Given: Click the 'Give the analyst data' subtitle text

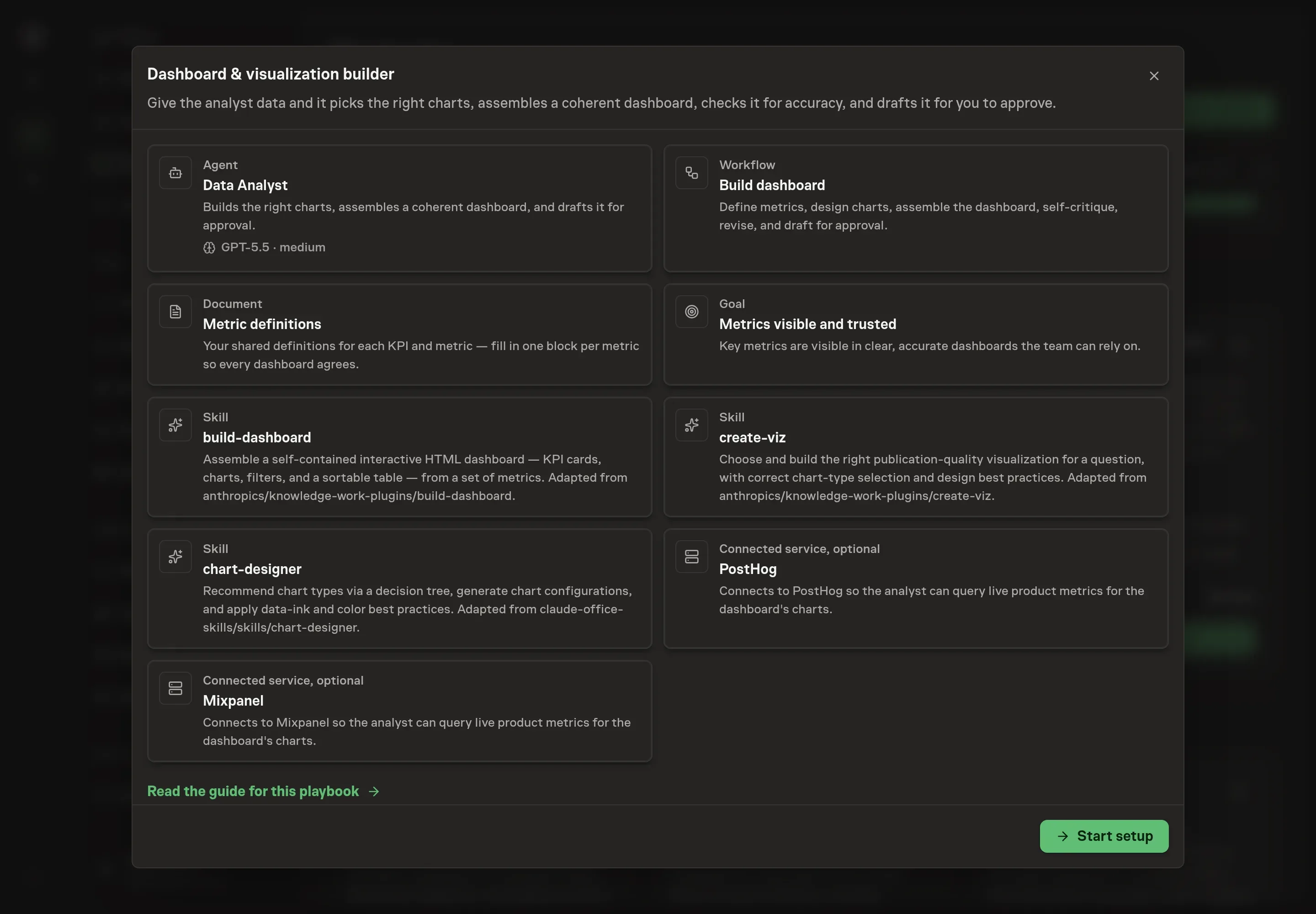Looking at the screenshot, I should click(x=601, y=103).
